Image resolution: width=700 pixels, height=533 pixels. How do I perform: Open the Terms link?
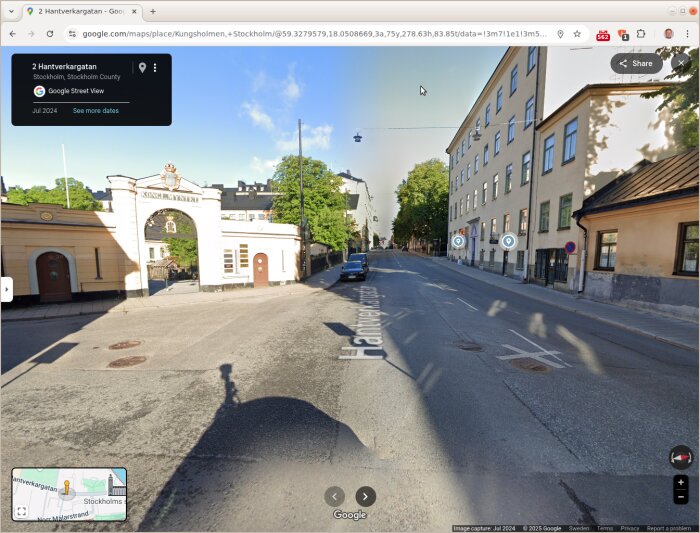(x=604, y=529)
